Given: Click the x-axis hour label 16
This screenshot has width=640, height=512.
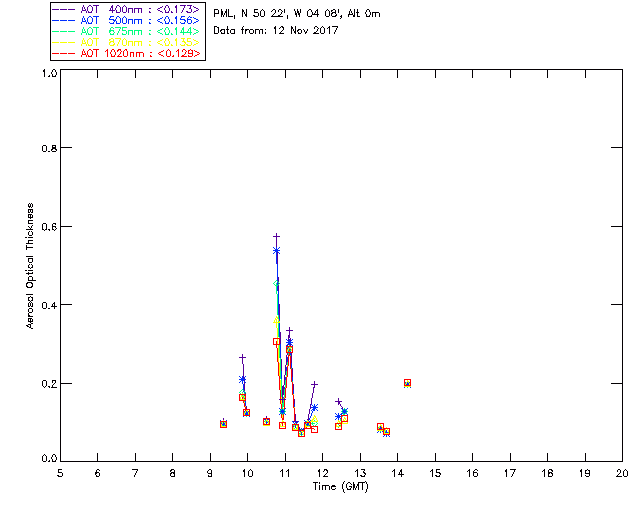Looking at the screenshot, I should tap(472, 473).
